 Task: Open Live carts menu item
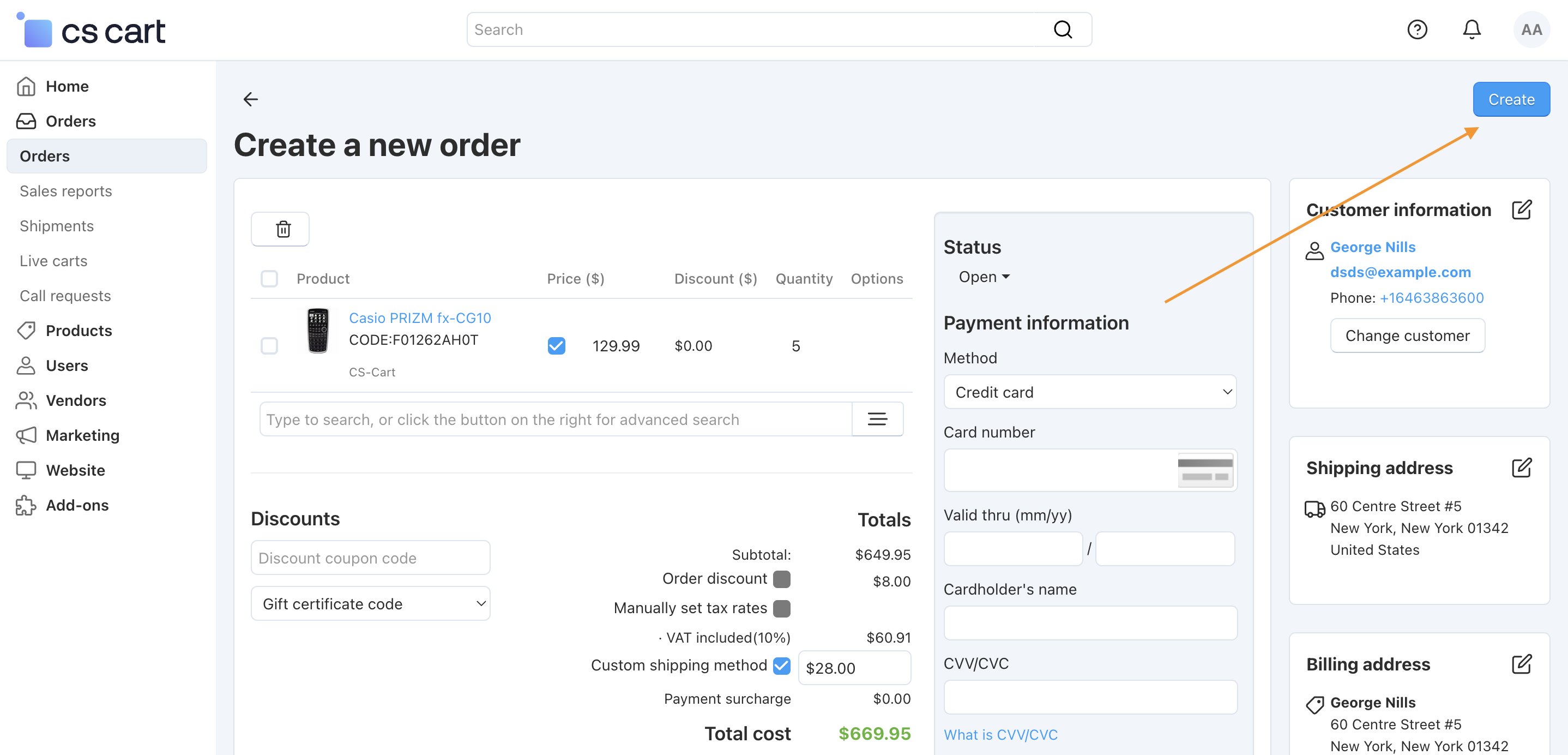pyautogui.click(x=53, y=261)
